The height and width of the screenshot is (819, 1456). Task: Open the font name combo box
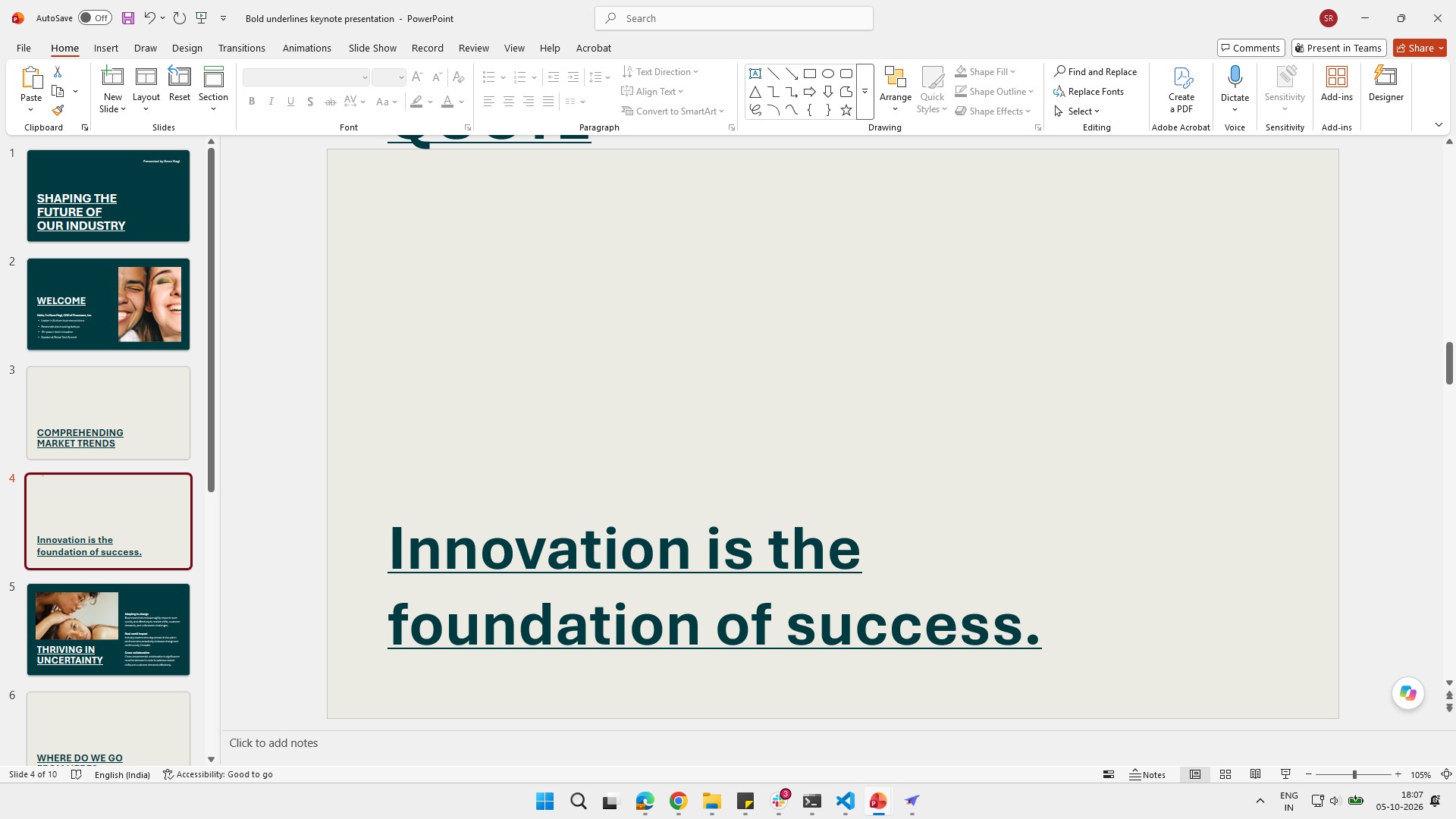pyautogui.click(x=306, y=77)
